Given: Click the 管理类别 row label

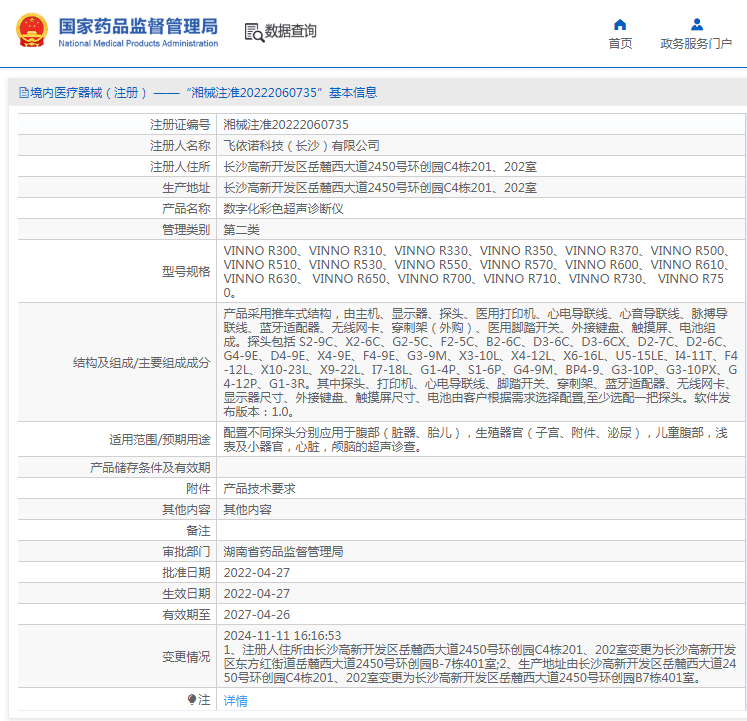Looking at the screenshot, I should pyautogui.click(x=186, y=230).
